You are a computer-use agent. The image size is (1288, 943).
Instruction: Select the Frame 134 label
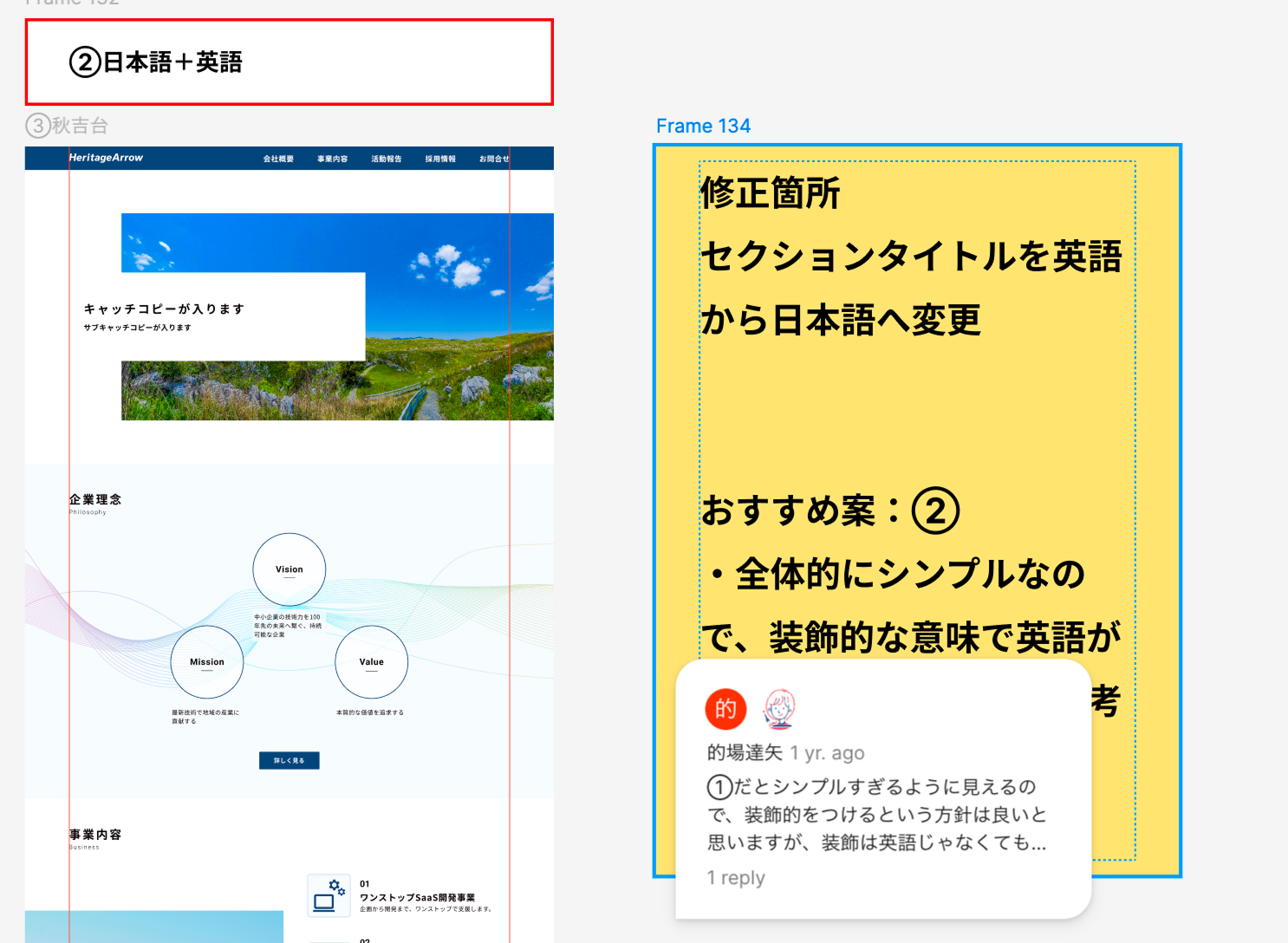703,127
